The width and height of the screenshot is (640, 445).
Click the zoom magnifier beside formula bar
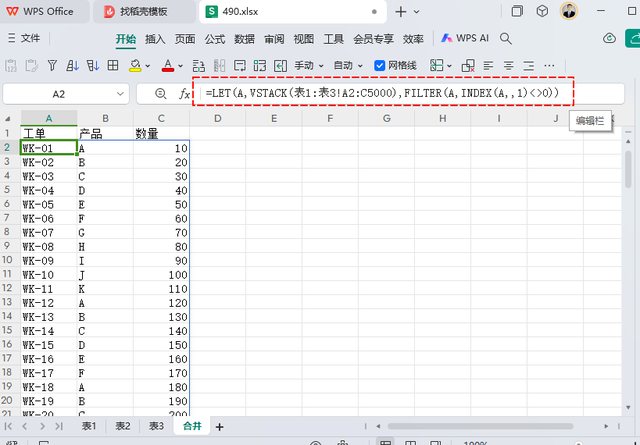(x=161, y=94)
